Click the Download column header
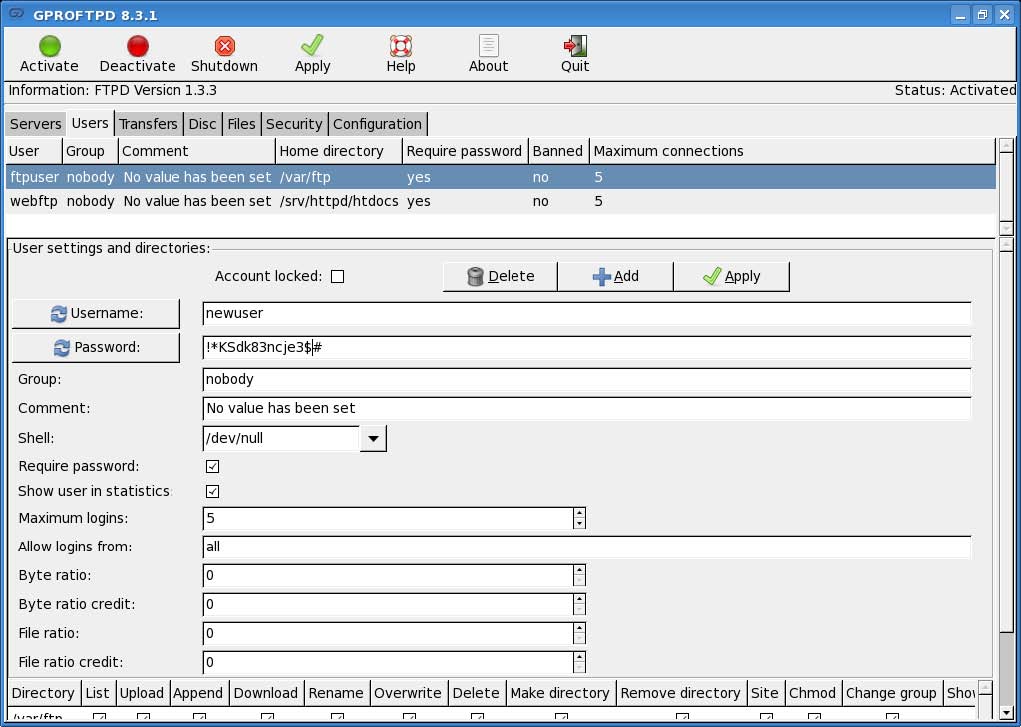This screenshot has height=727, width=1021. 266,693
